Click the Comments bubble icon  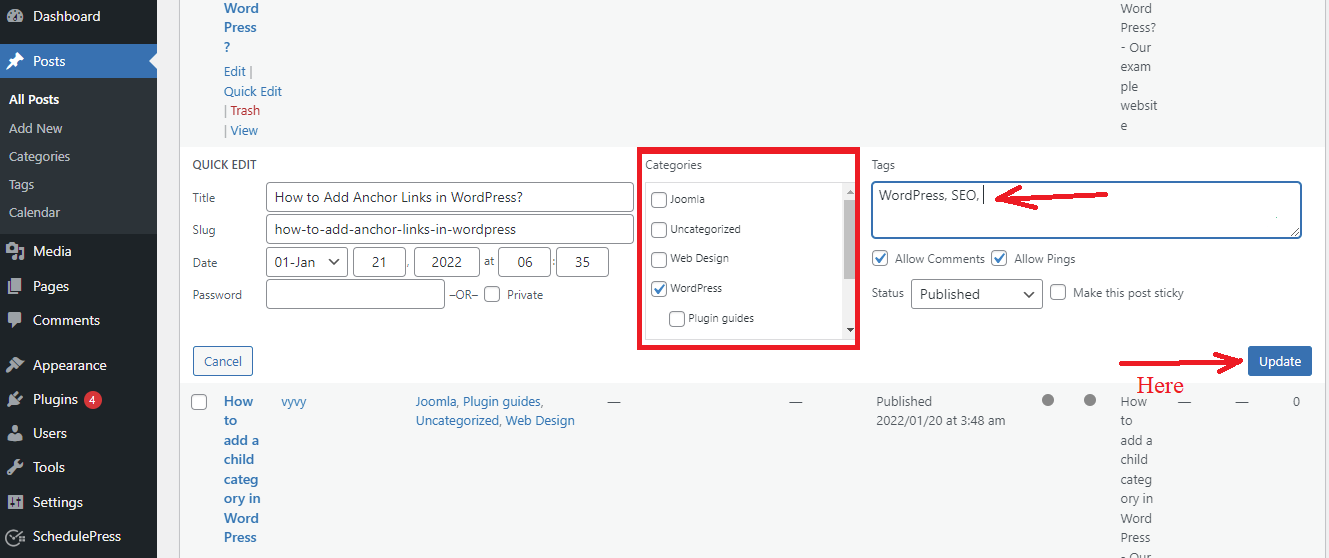15,320
